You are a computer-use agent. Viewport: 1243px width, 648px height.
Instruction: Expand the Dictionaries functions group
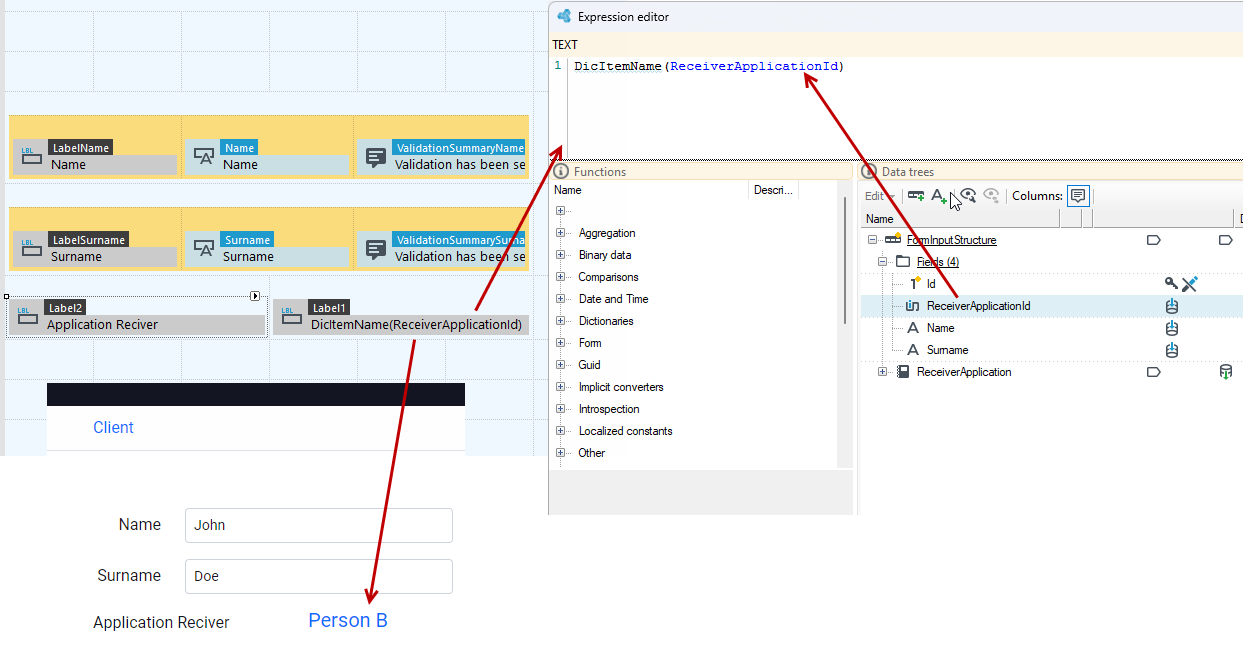[x=560, y=321]
